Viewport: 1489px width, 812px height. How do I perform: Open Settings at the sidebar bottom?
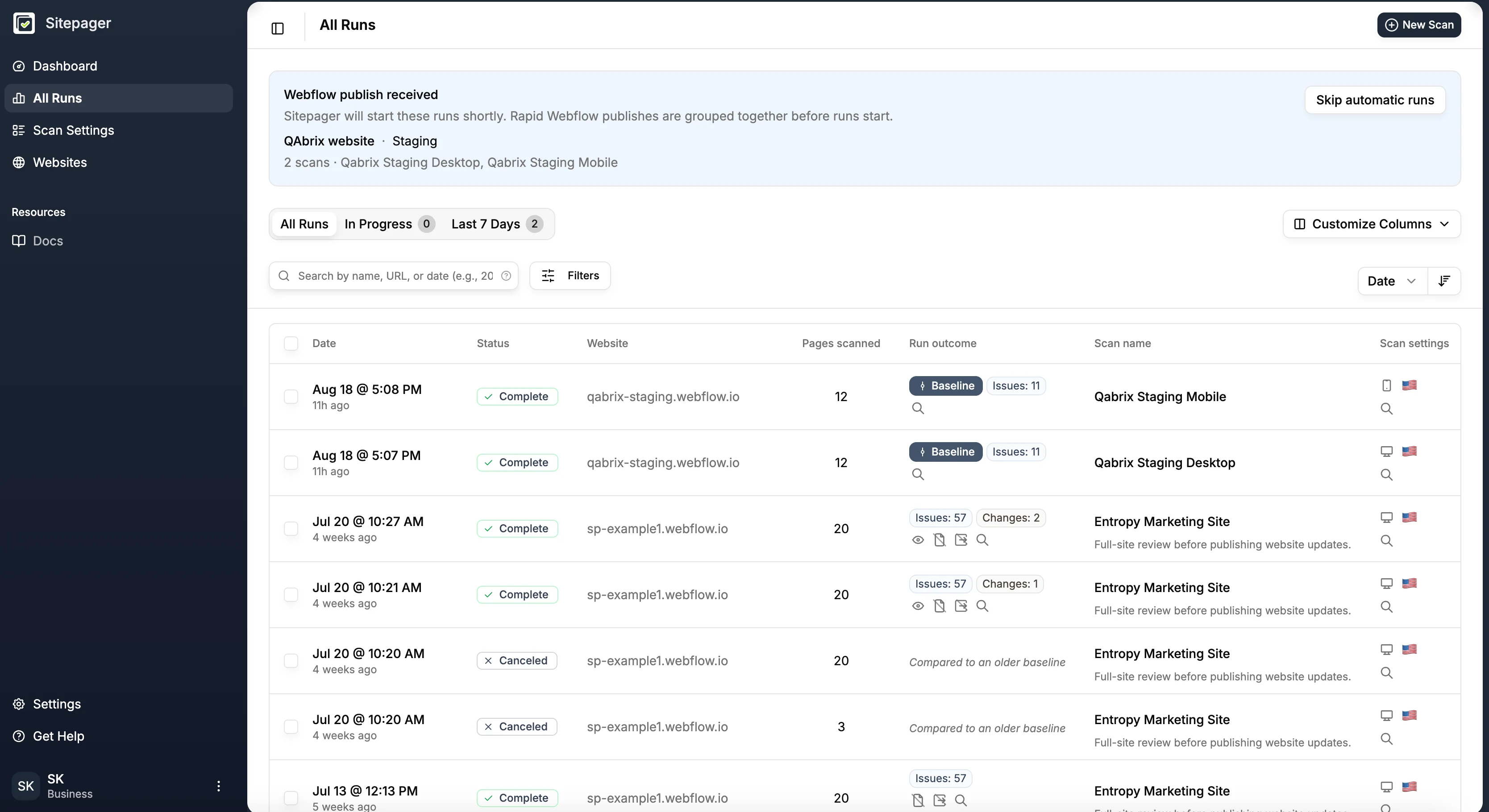(118, 704)
